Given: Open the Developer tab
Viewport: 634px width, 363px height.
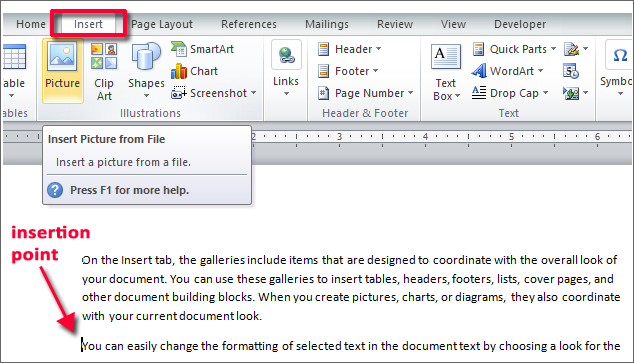Looking at the screenshot, I should point(520,24).
